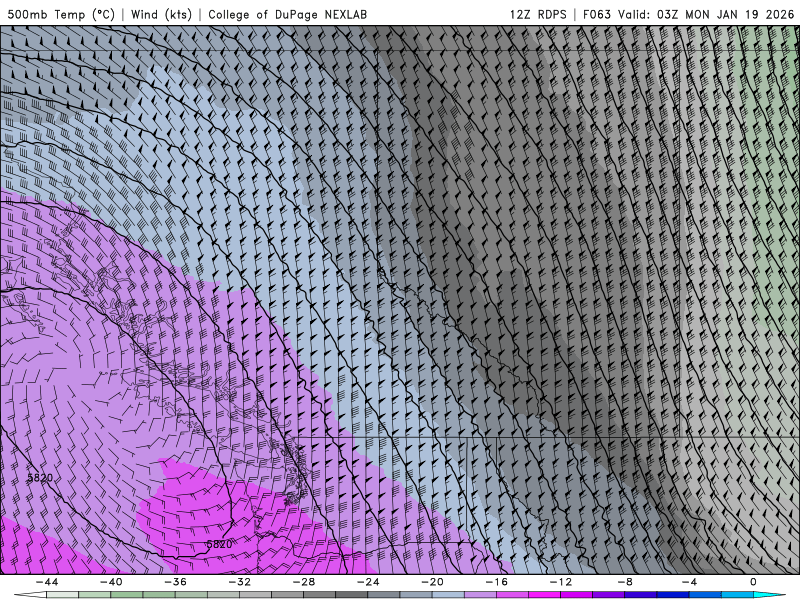Viewport: 800px width, 600px height.
Task: Click the 0 color scale label
Action: click(x=753, y=582)
